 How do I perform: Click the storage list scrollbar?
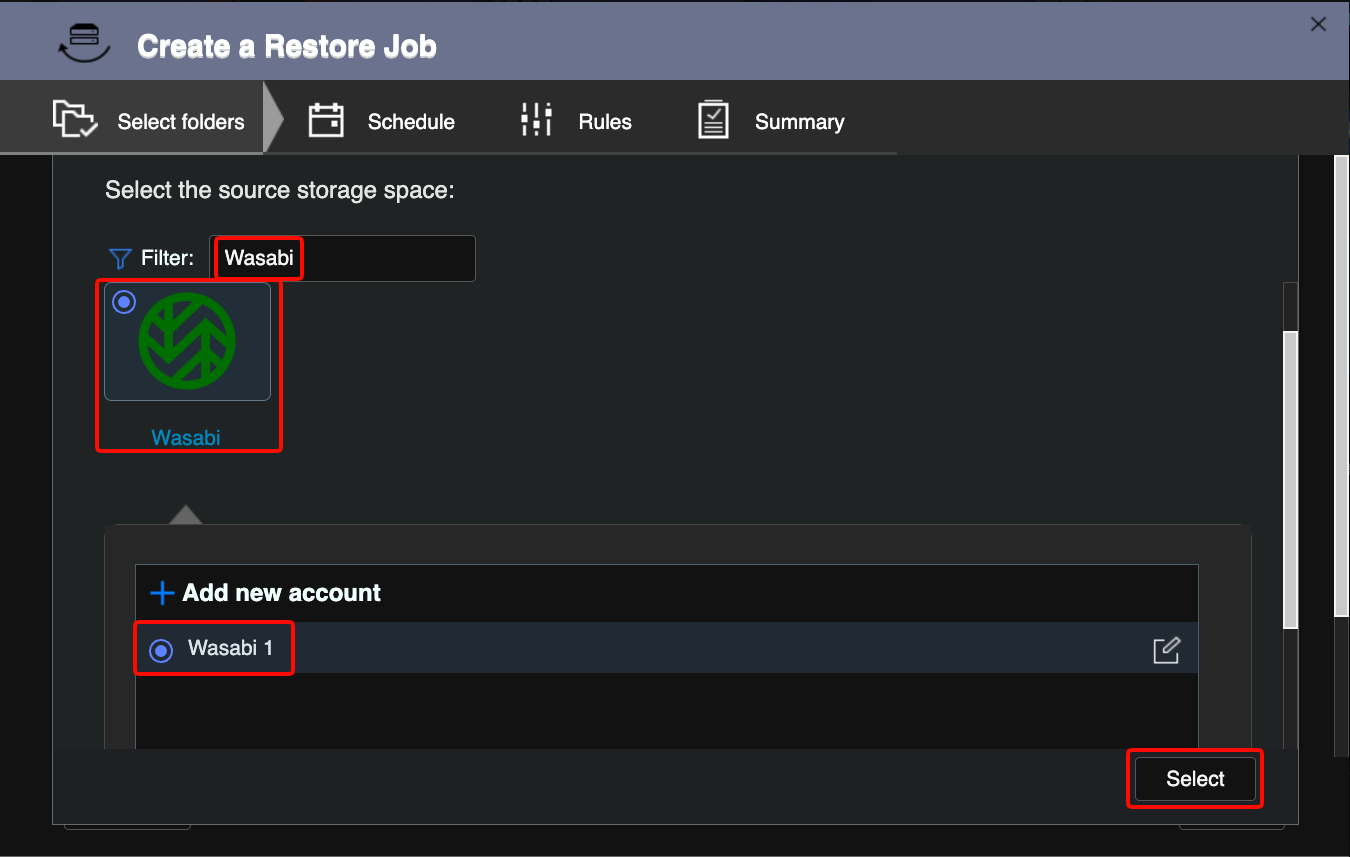(x=1290, y=480)
